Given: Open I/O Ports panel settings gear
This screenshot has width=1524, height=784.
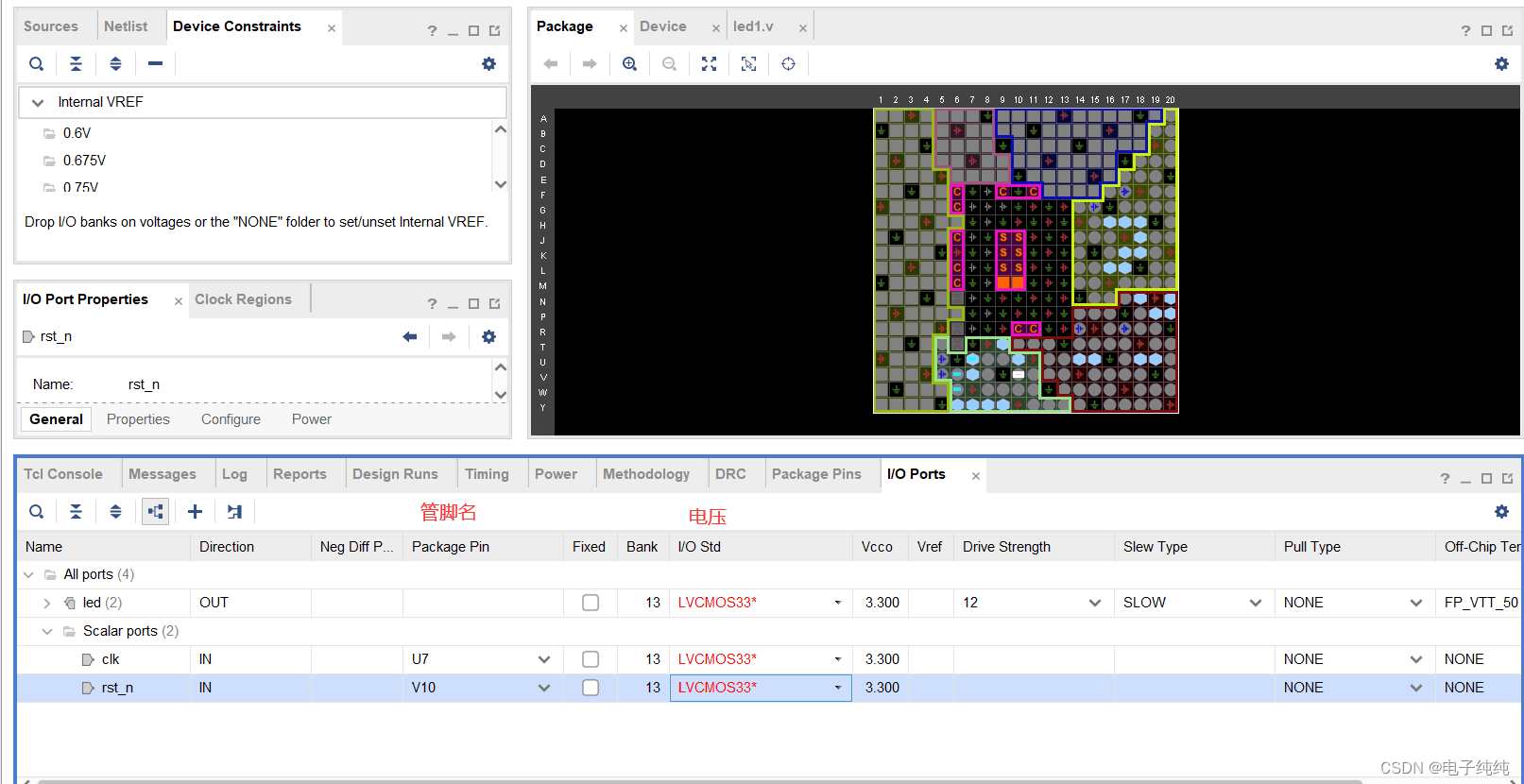Looking at the screenshot, I should [1501, 512].
